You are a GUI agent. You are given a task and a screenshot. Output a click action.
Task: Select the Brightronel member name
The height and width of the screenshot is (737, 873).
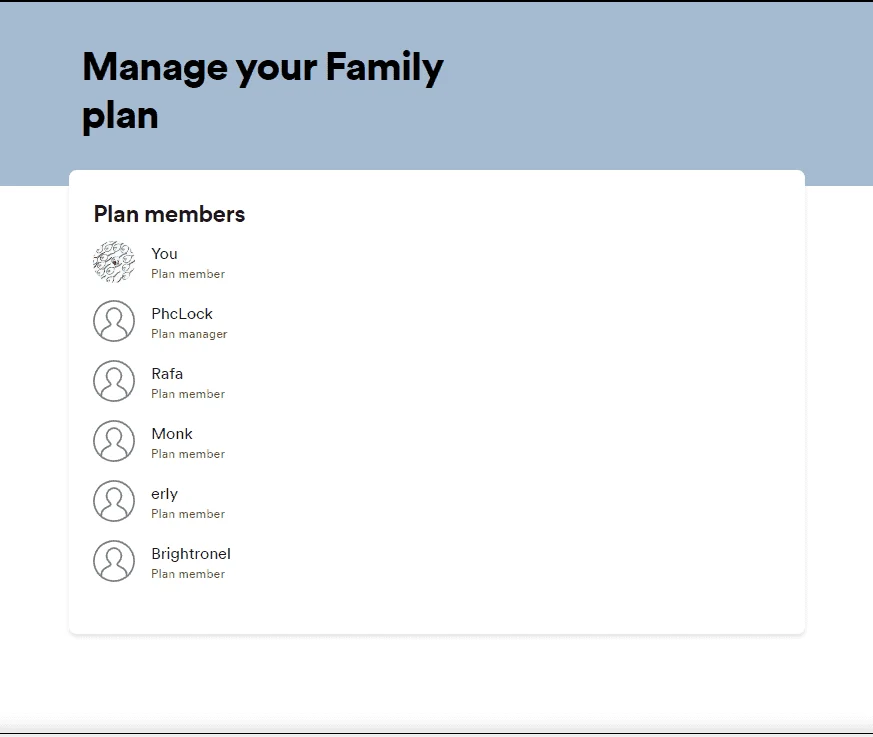tap(191, 554)
